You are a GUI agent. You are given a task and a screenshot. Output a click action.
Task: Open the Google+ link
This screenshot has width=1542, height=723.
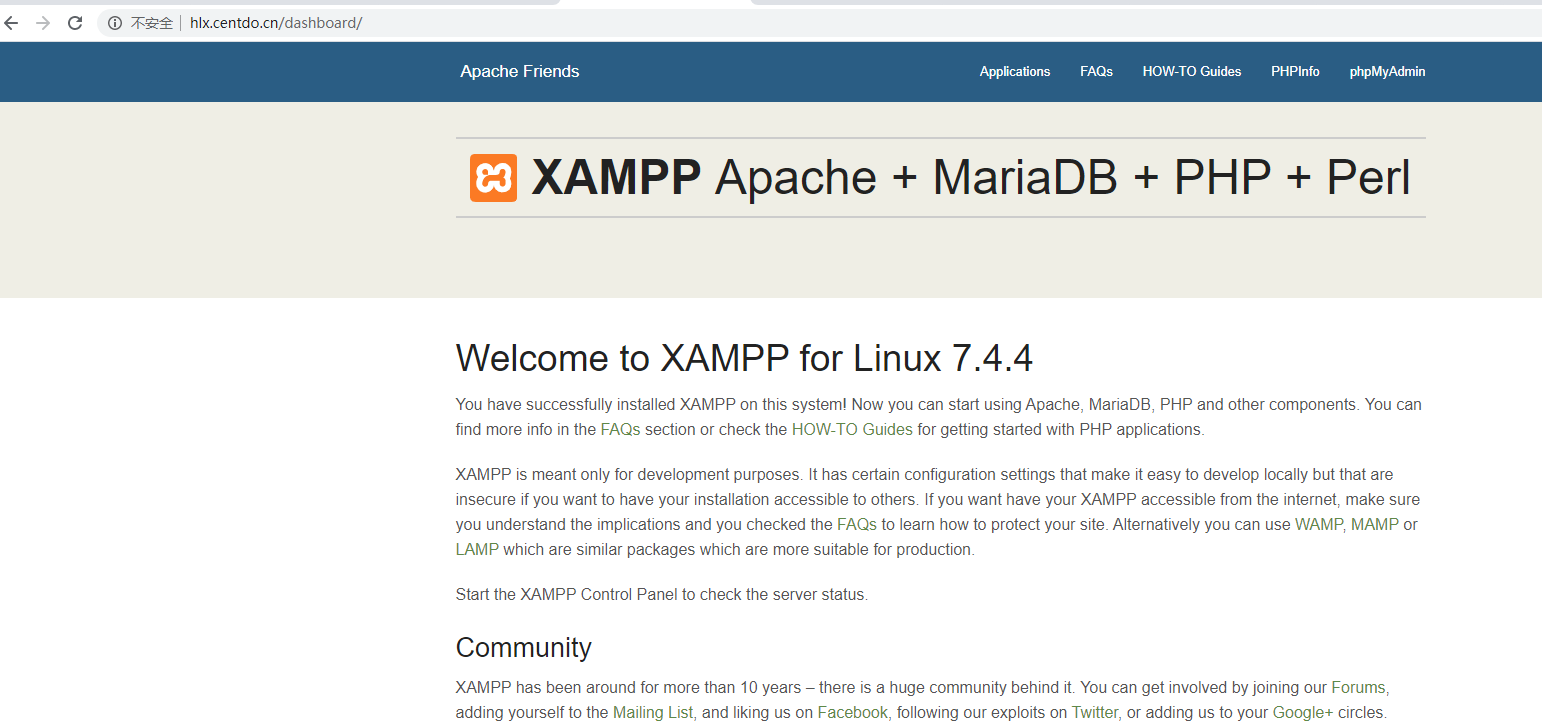pyautogui.click(x=1303, y=712)
